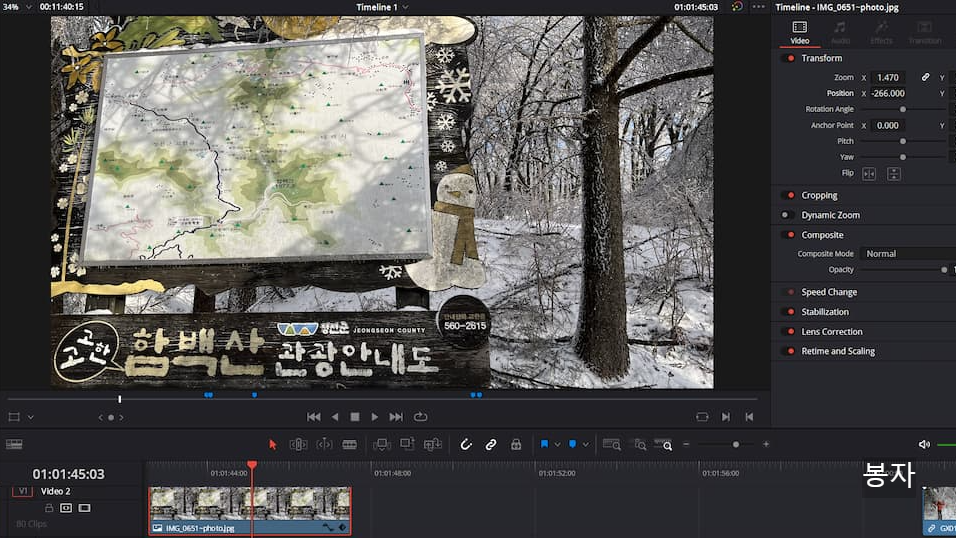The image size is (956, 538).
Task: Toggle Auto Track Selector on Video 2
Action: [66, 508]
